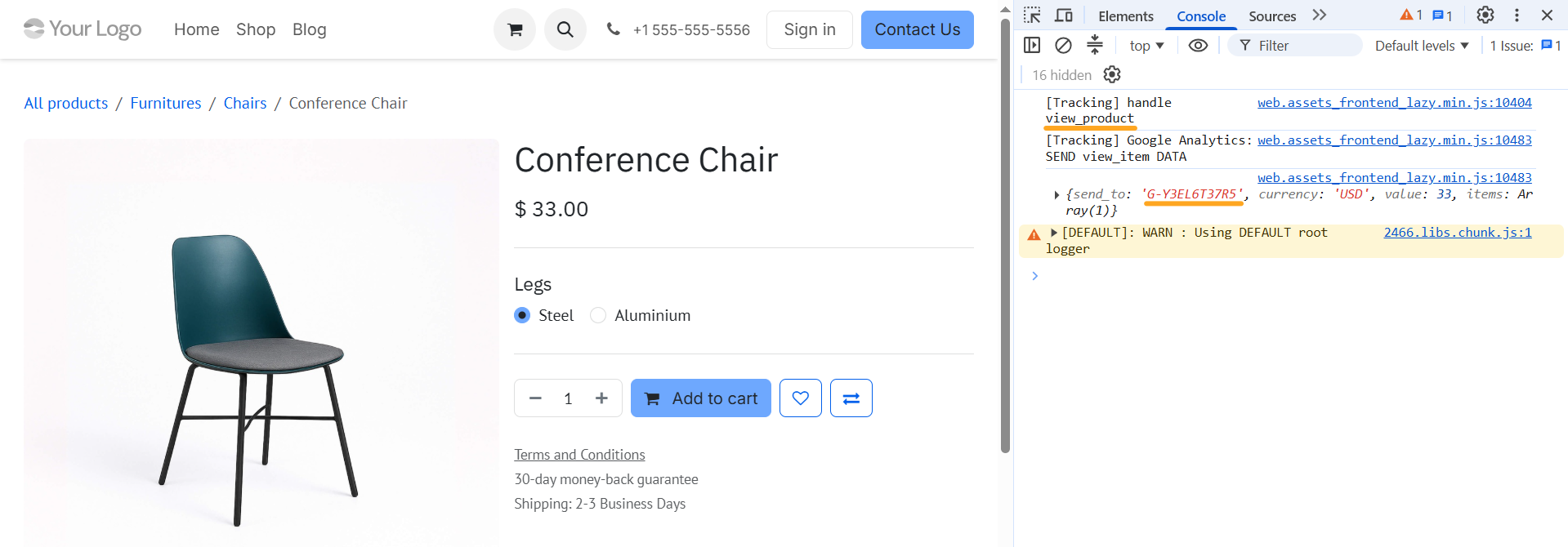
Task: Click the Conference Chair product image
Action: pos(261,343)
